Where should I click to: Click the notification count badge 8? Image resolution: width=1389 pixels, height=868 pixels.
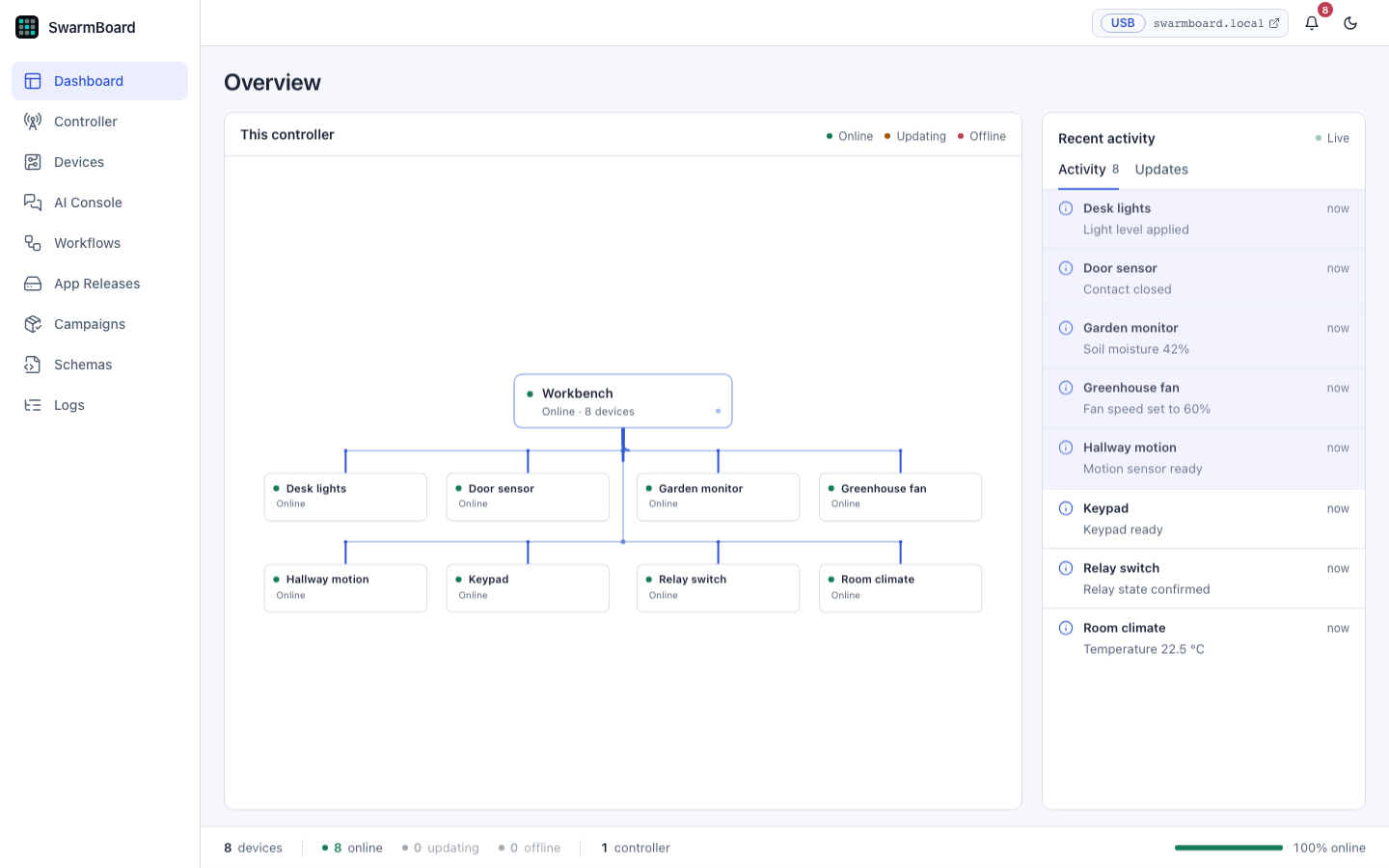pyautogui.click(x=1325, y=10)
